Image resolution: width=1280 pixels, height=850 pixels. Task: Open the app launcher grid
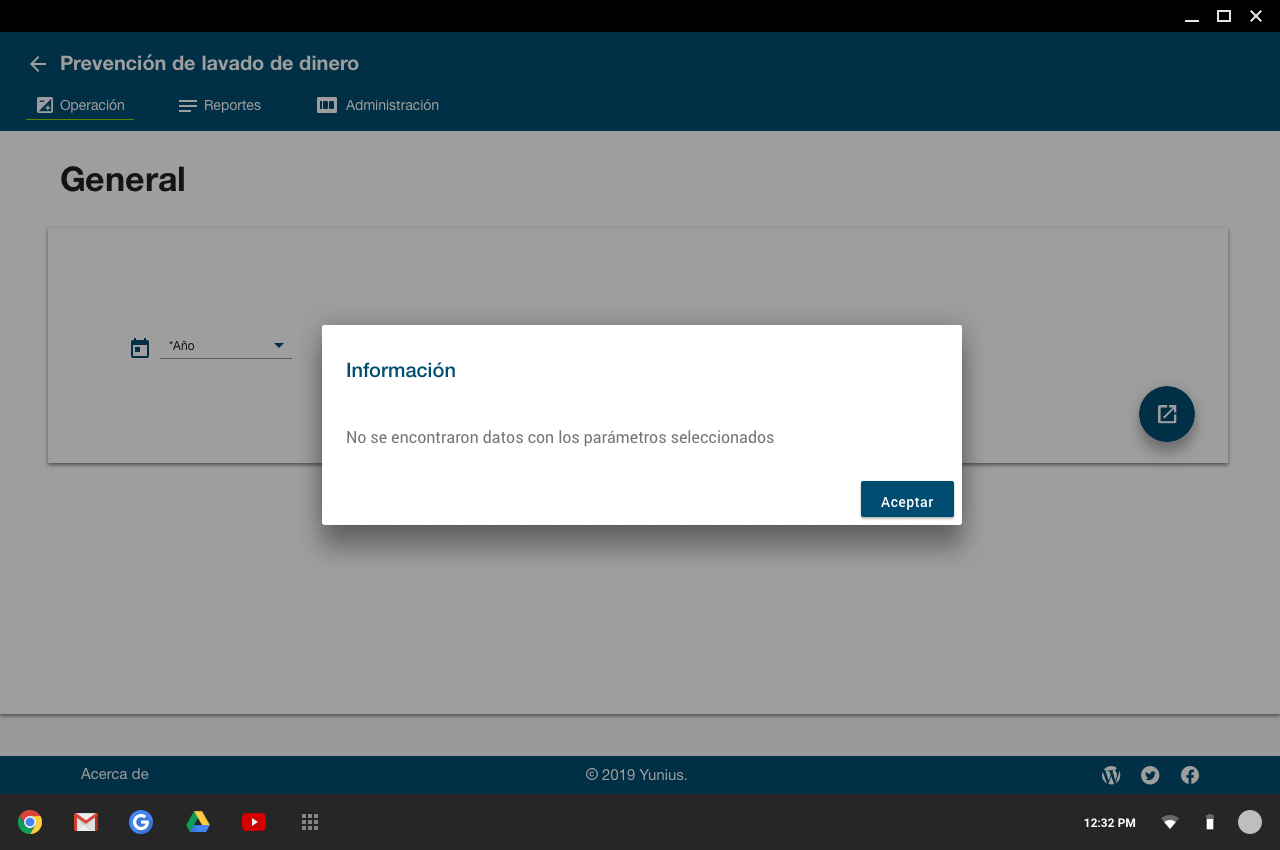coord(310,822)
